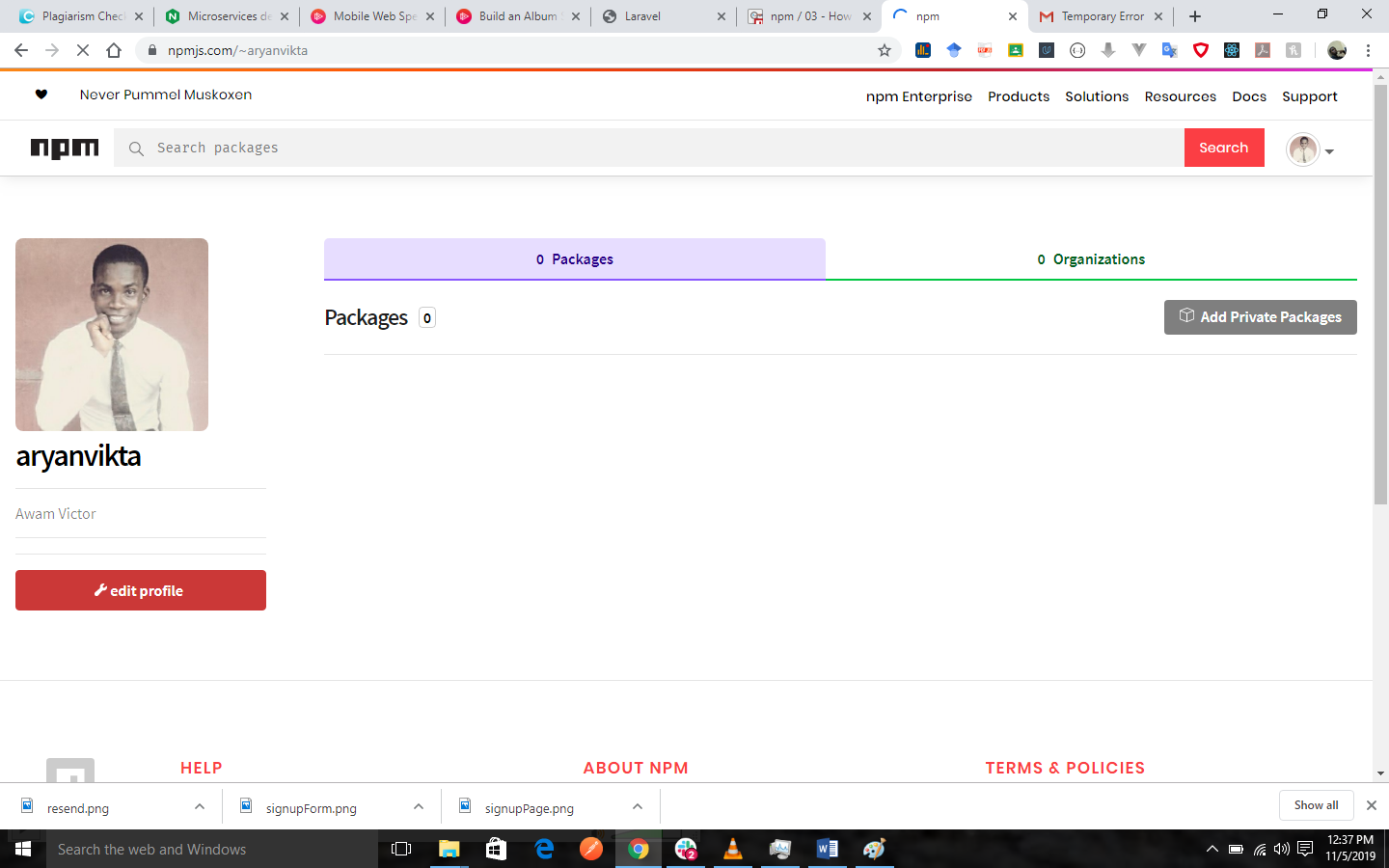Click the Windows taskbar search box

[212, 849]
